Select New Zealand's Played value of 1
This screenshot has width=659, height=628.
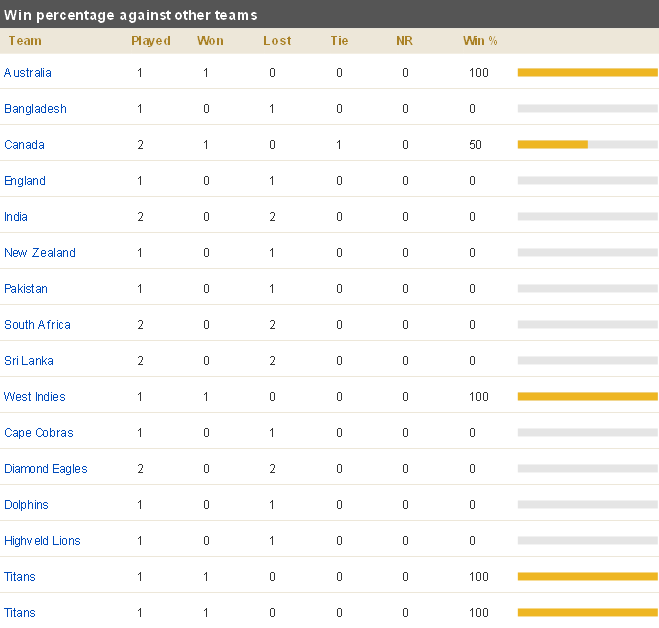(x=140, y=253)
